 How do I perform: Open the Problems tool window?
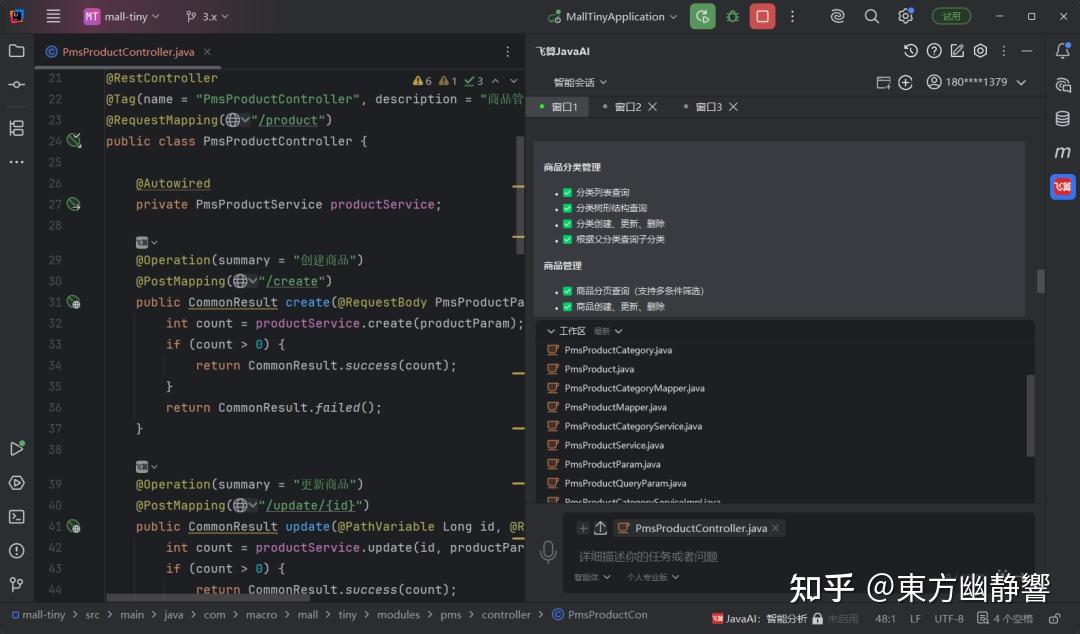(x=17, y=551)
